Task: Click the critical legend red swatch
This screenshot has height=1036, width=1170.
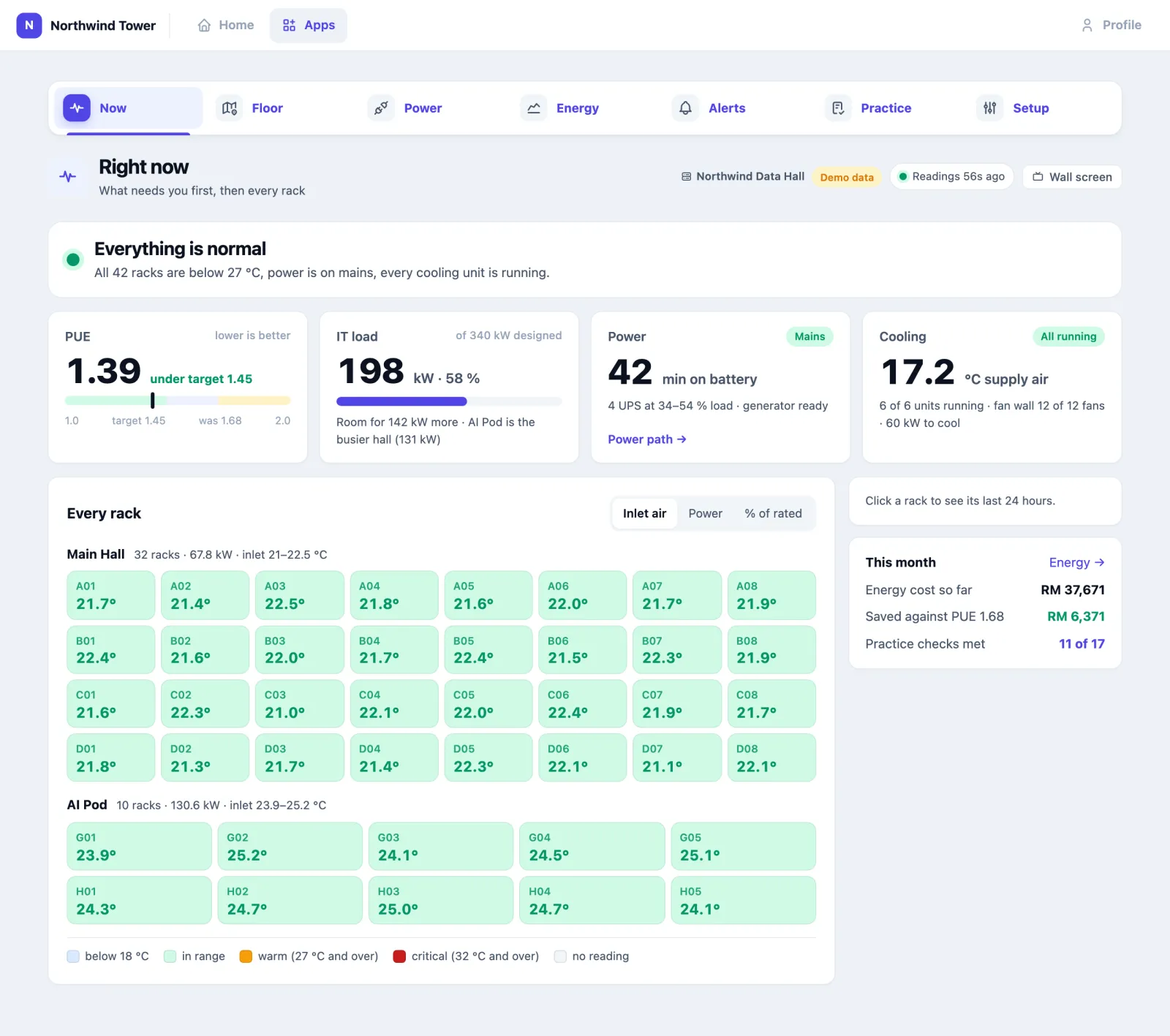Action: tap(399, 956)
